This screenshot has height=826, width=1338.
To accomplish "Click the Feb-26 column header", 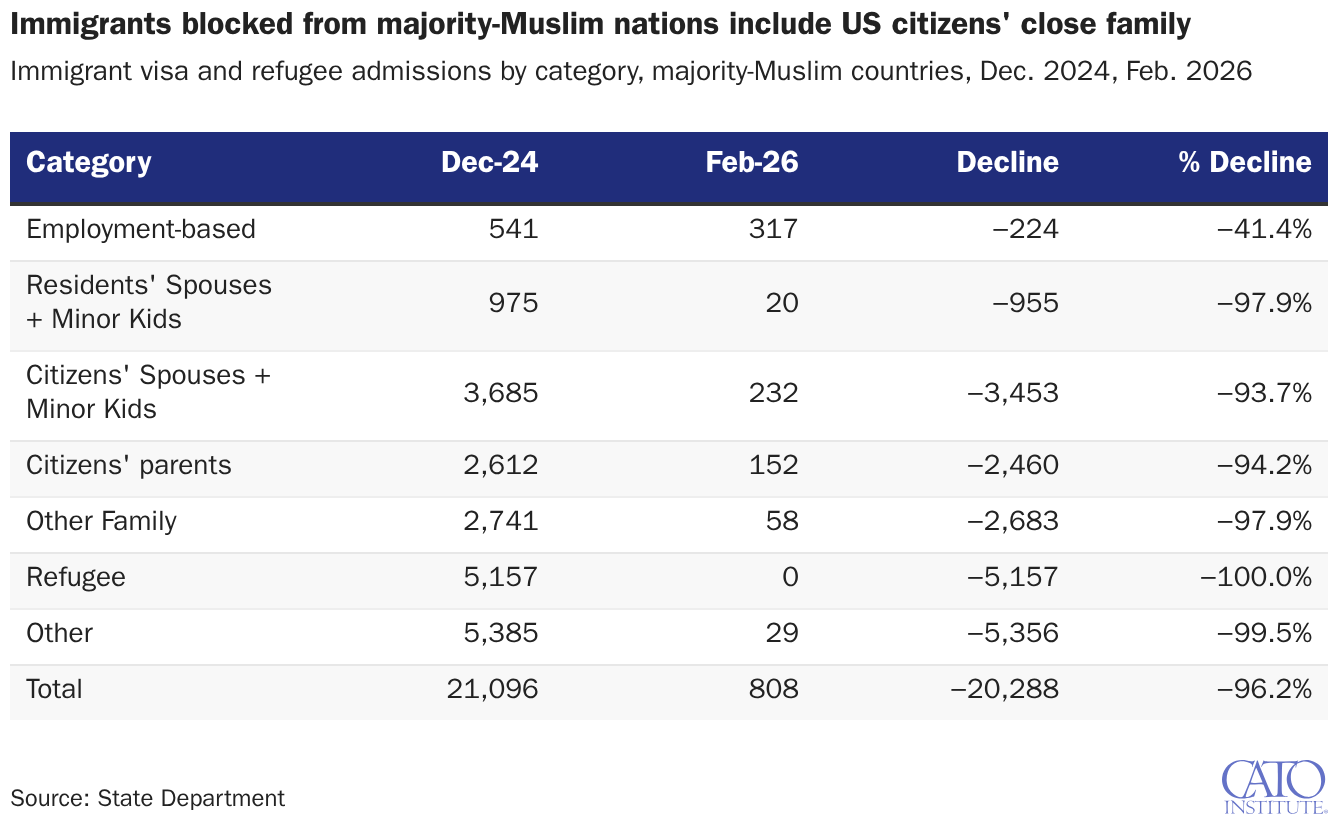I will 752,162.
